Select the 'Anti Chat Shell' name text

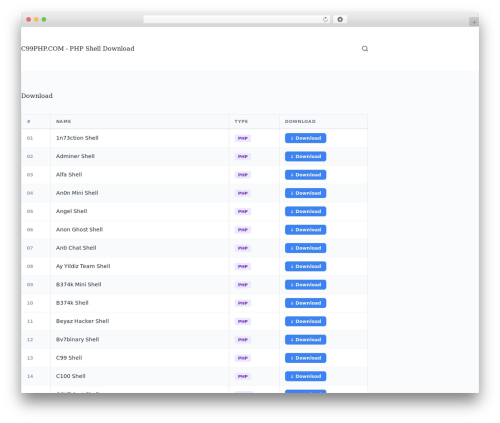click(x=76, y=248)
